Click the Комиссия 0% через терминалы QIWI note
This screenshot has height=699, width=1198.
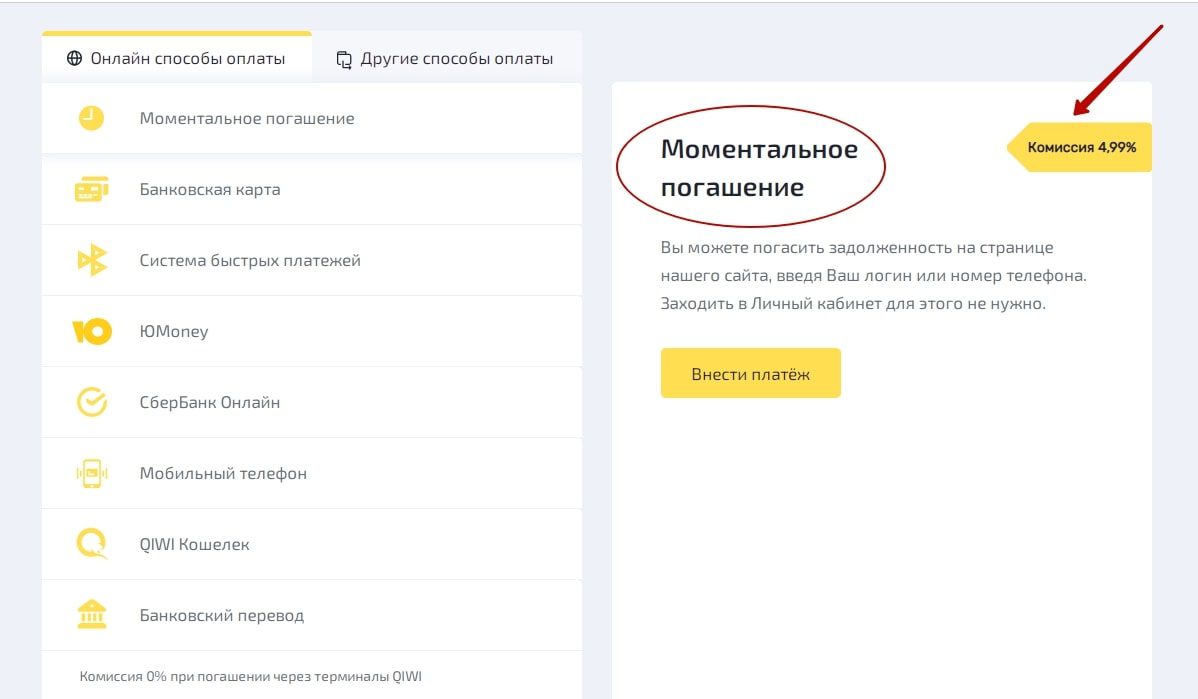point(251,676)
